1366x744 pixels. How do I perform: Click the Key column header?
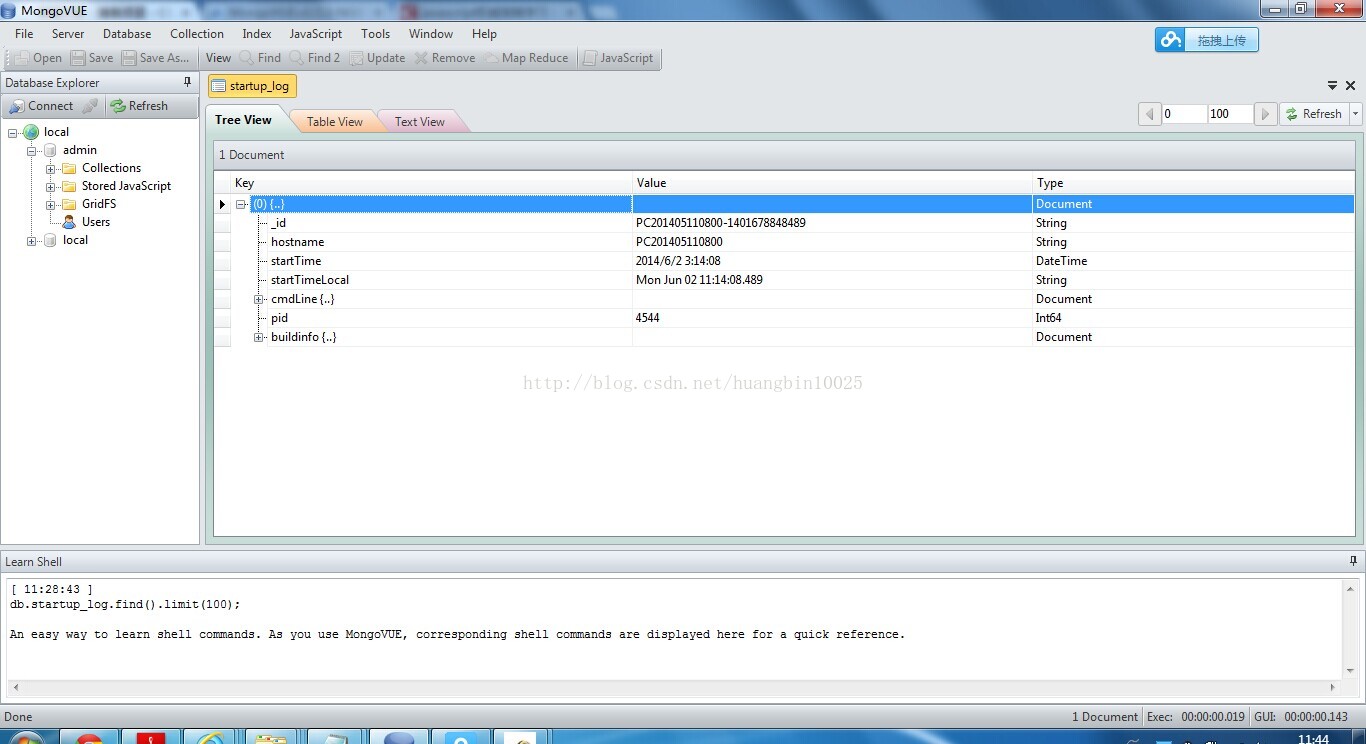(x=432, y=183)
